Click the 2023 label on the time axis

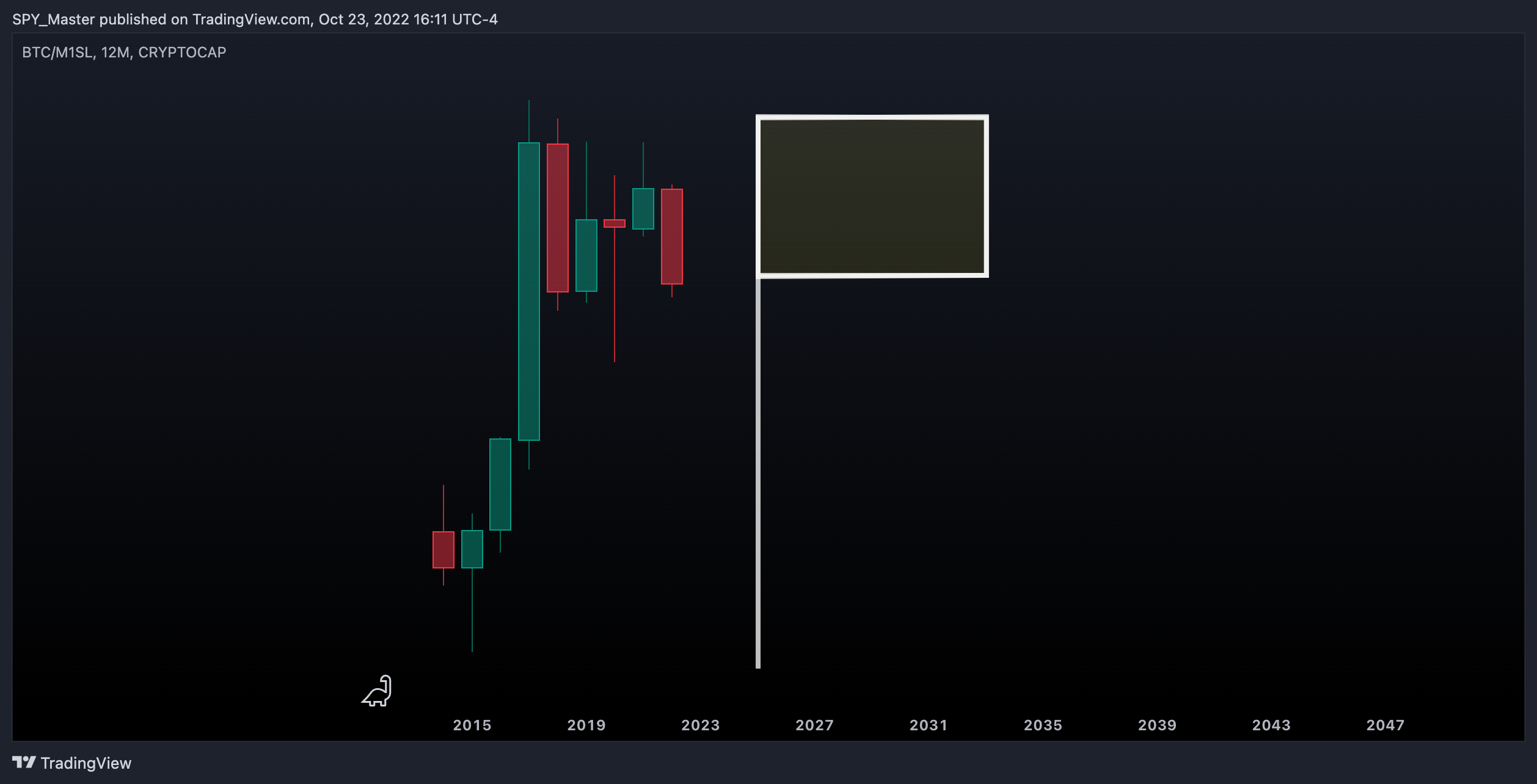coord(701,725)
